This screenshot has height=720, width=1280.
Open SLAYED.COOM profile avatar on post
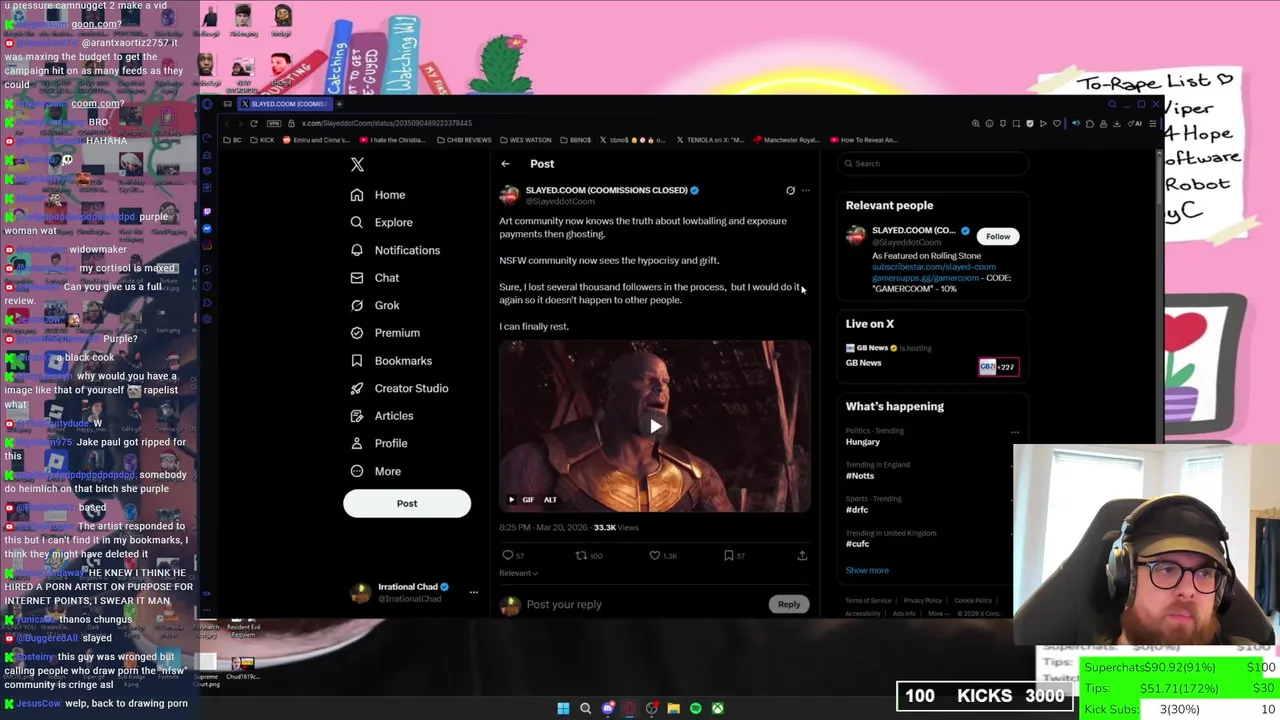coord(510,195)
